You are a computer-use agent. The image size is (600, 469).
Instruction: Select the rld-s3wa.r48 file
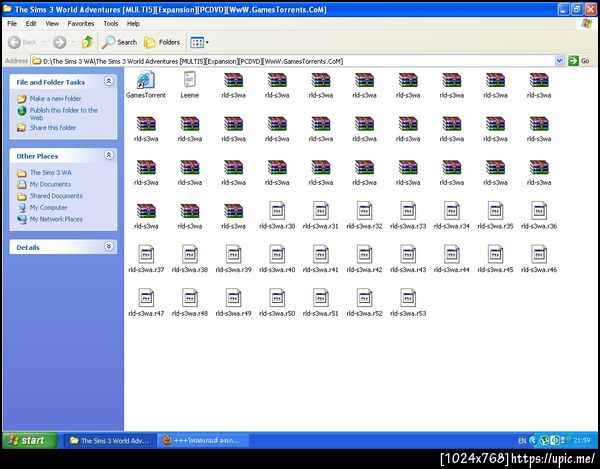[190, 303]
